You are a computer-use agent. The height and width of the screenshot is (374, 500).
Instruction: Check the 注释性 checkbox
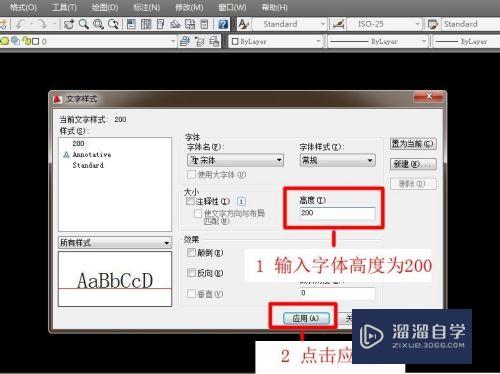click(x=190, y=201)
